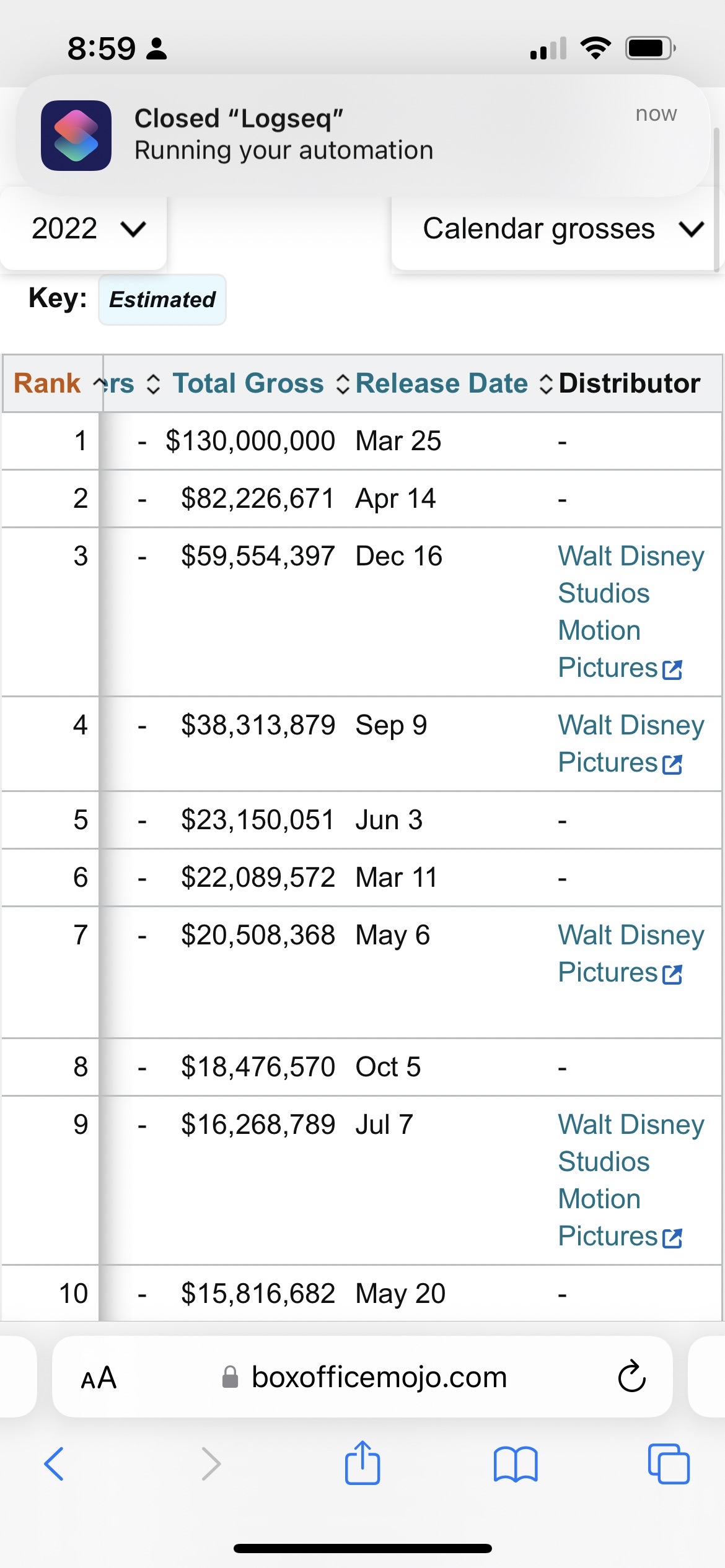Sort by Total Gross column header
725x1568 pixels.
[x=248, y=383]
